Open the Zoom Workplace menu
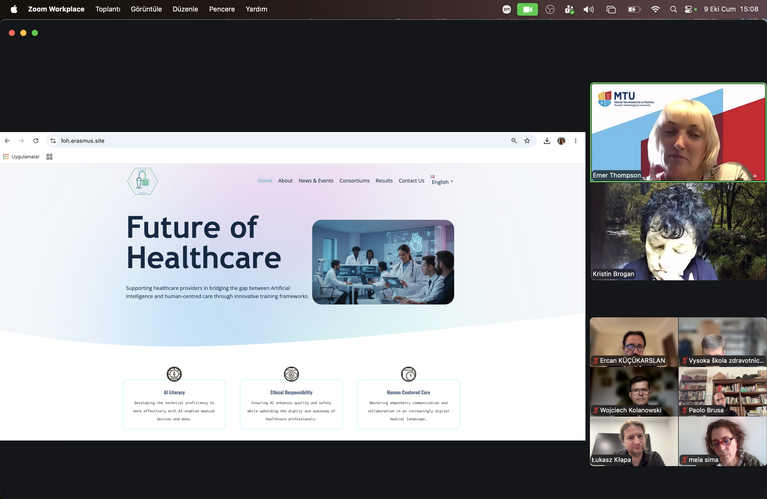 (56, 9)
